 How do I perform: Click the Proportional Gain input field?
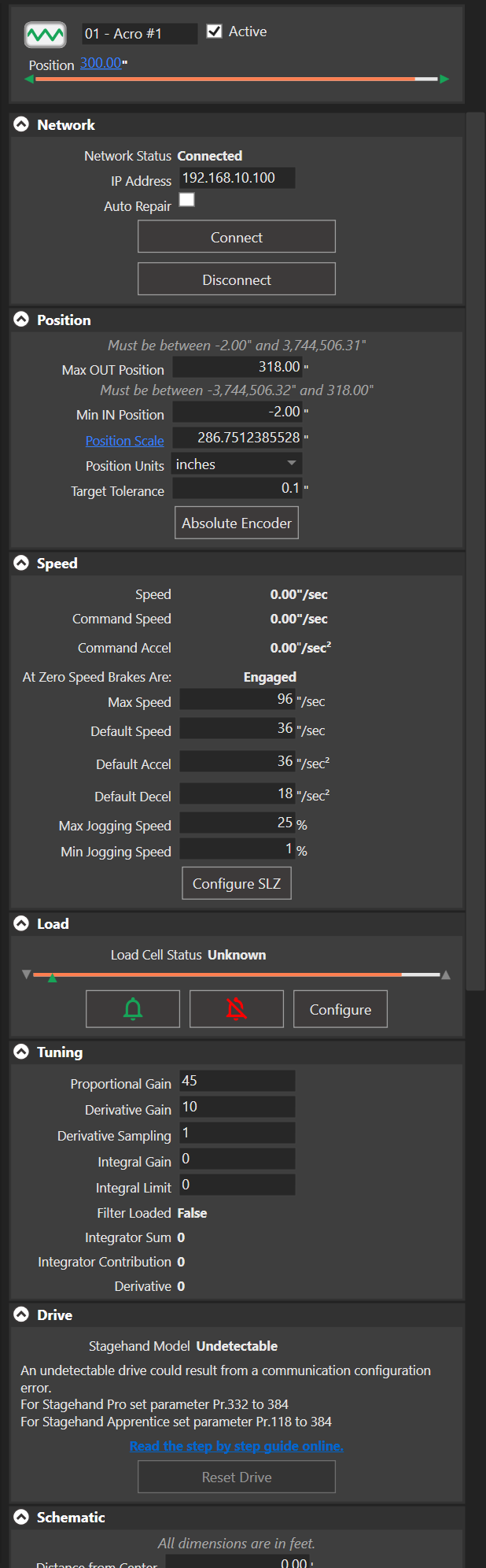click(x=237, y=1081)
